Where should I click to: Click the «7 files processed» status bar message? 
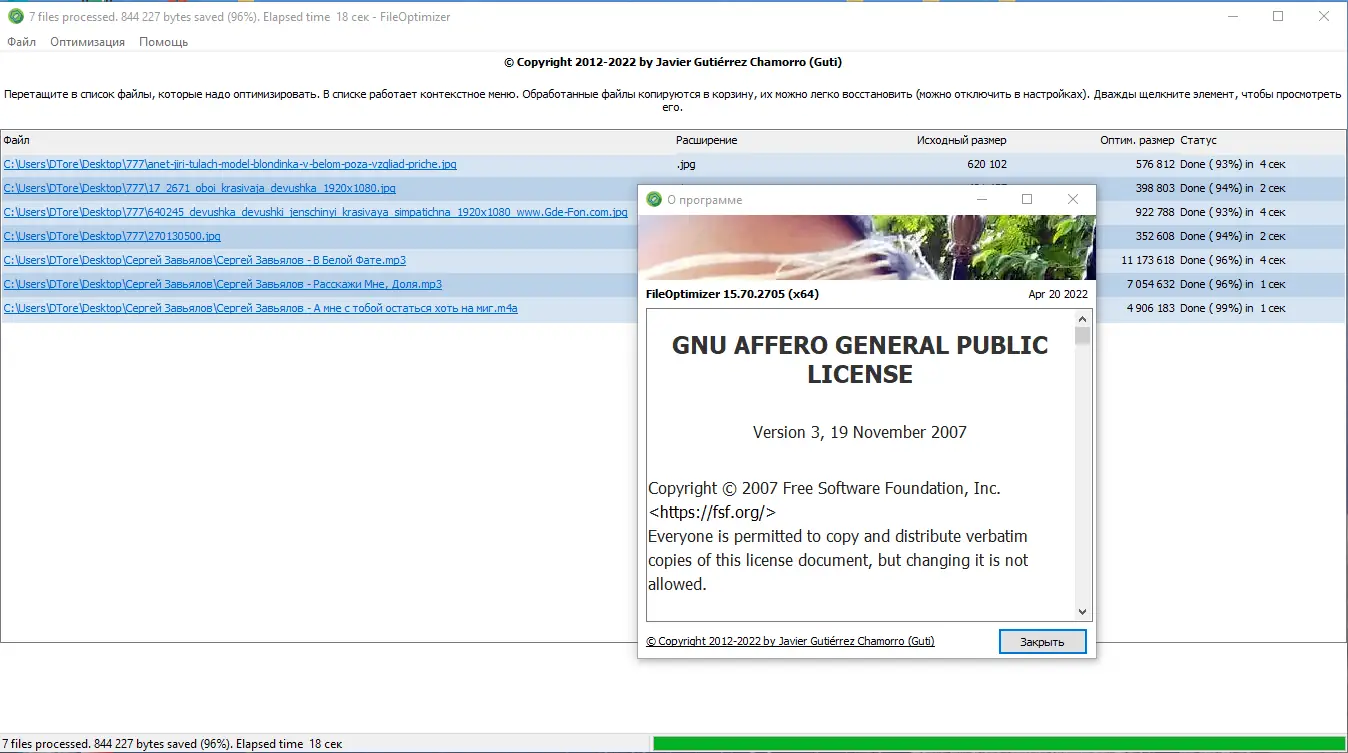pyautogui.click(x=172, y=744)
